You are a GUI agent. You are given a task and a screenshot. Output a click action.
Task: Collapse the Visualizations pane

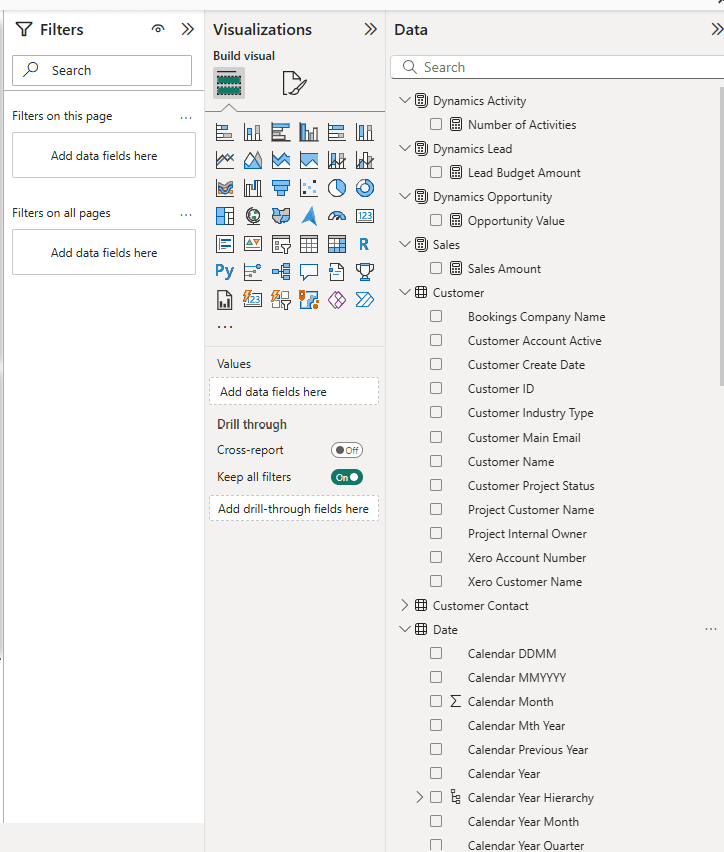click(x=370, y=30)
